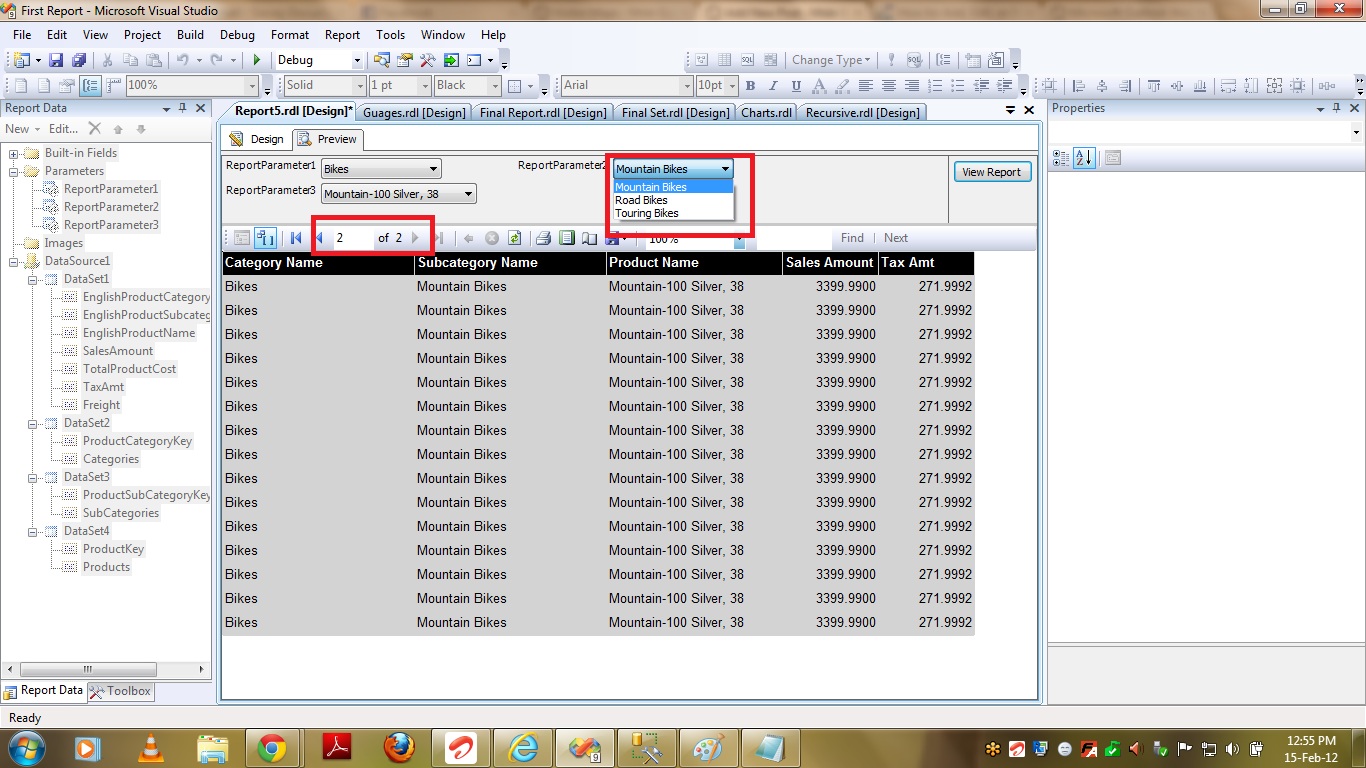The height and width of the screenshot is (768, 1366).
Task: Toggle the Document Map button
Action: pos(265,238)
